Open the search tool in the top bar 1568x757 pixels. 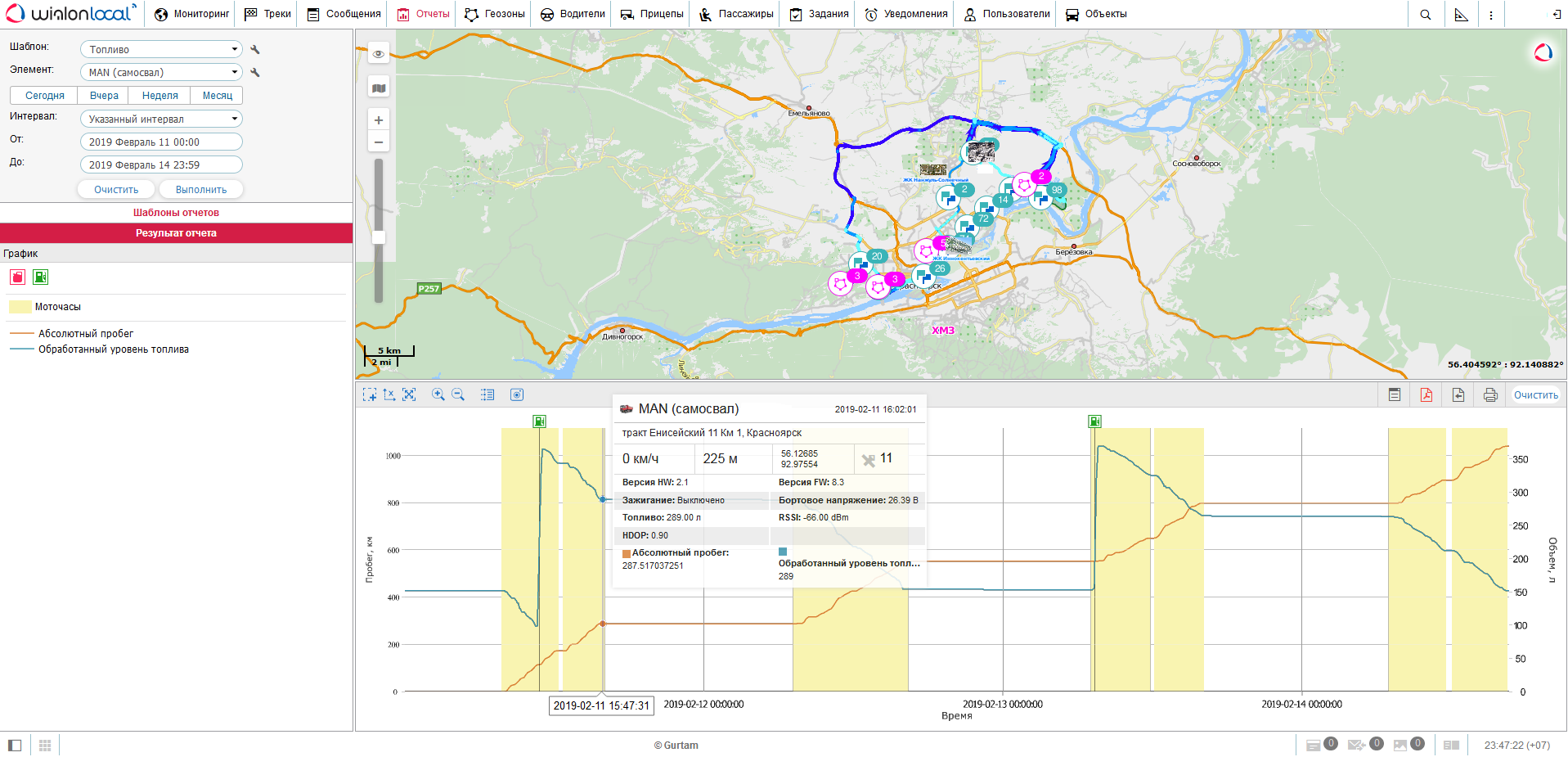pos(1425,15)
